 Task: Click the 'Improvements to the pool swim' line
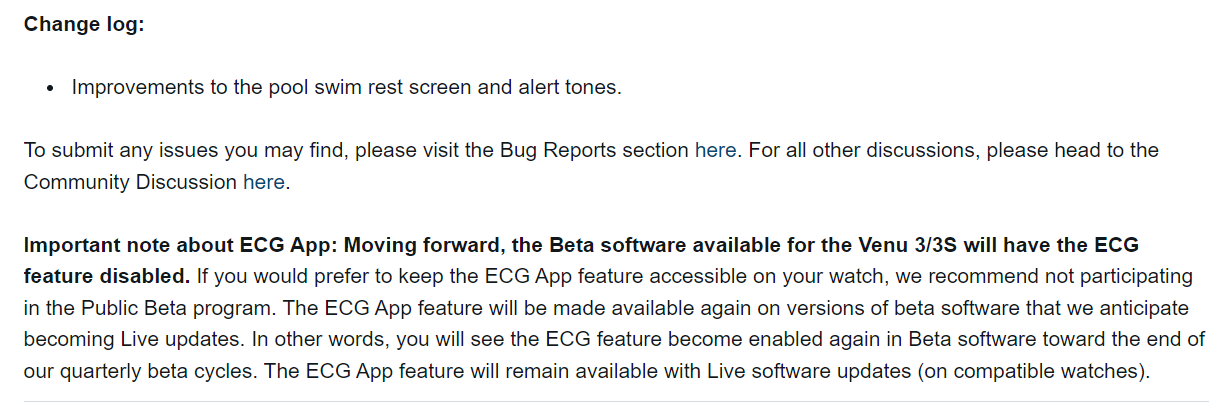pyautogui.click(x=346, y=87)
